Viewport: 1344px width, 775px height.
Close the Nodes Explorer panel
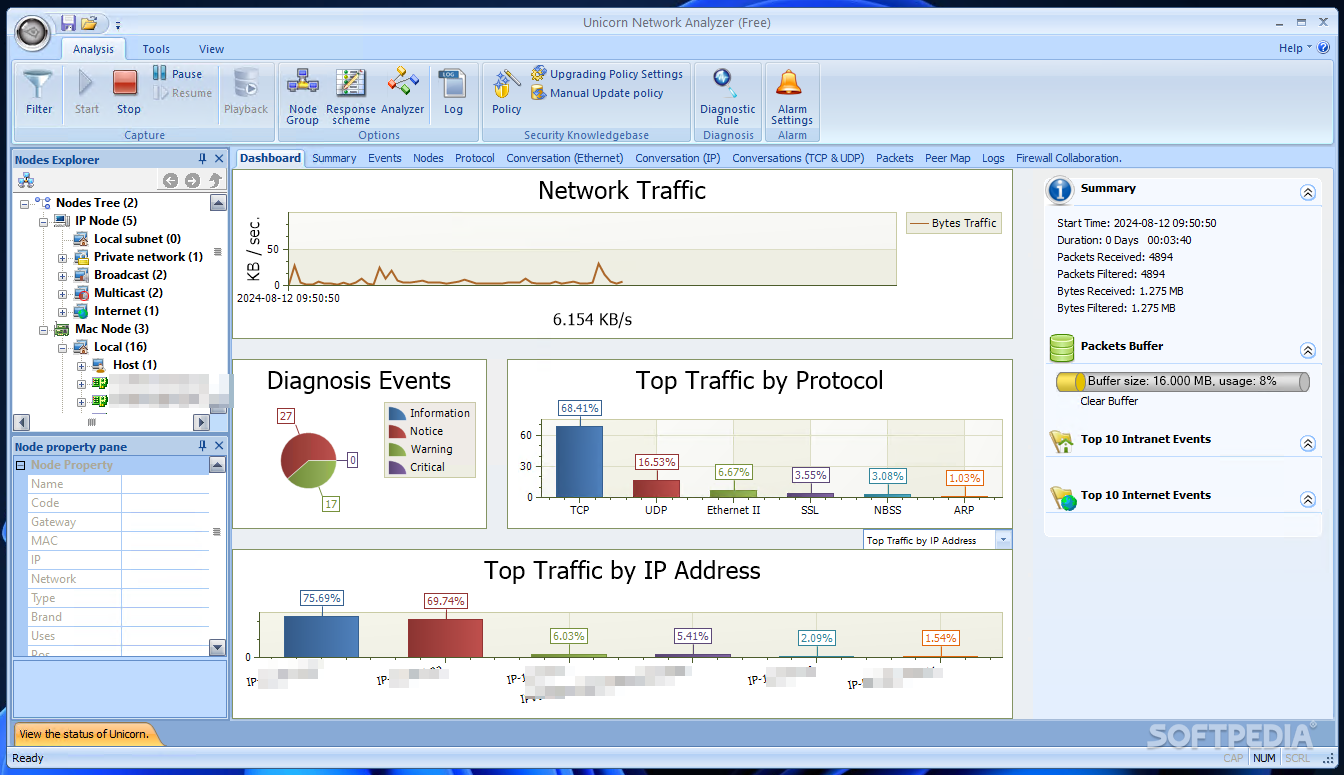click(219, 159)
